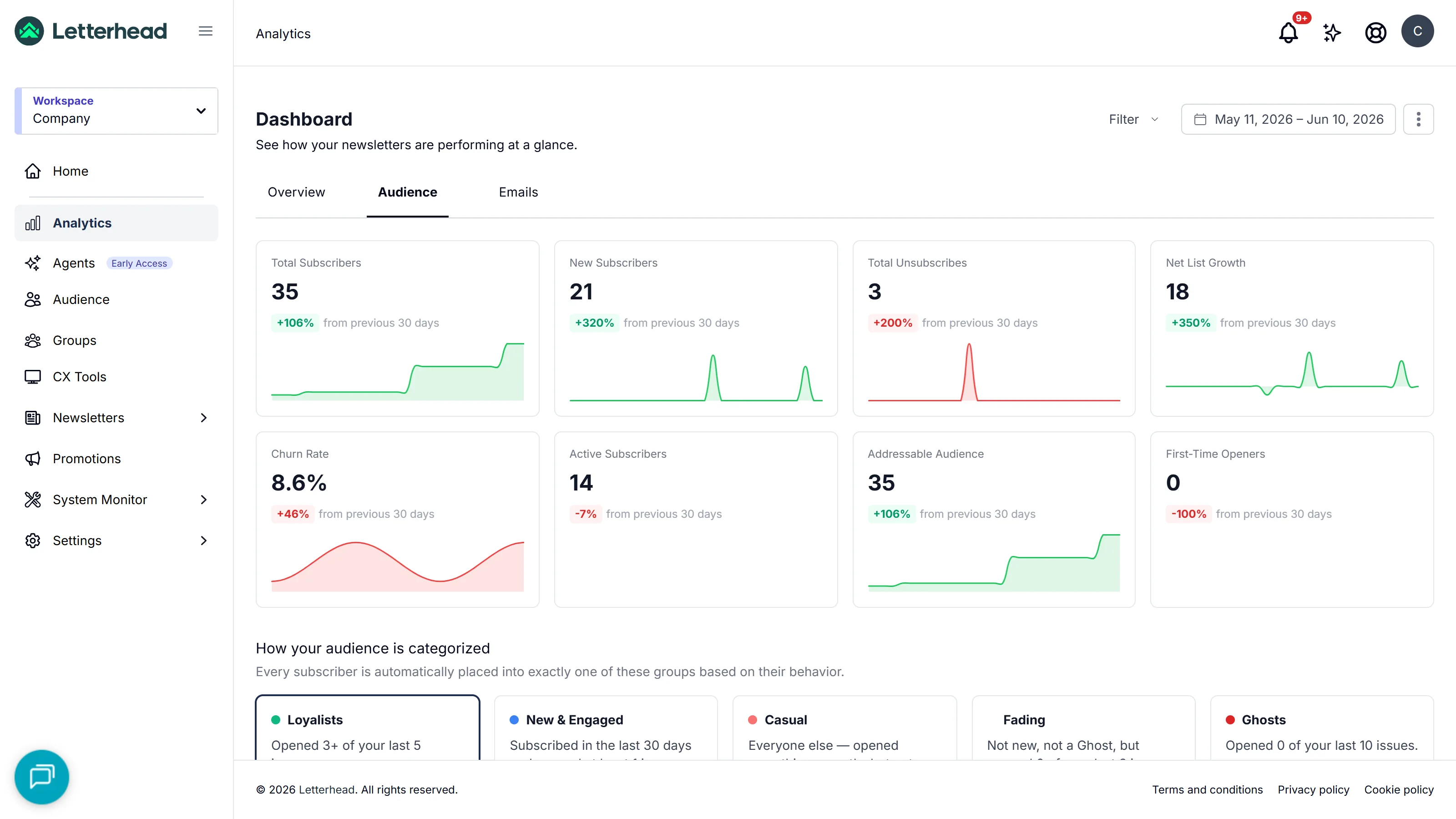Viewport: 1456px width, 819px height.
Task: Open notifications bell icon
Action: tap(1288, 33)
